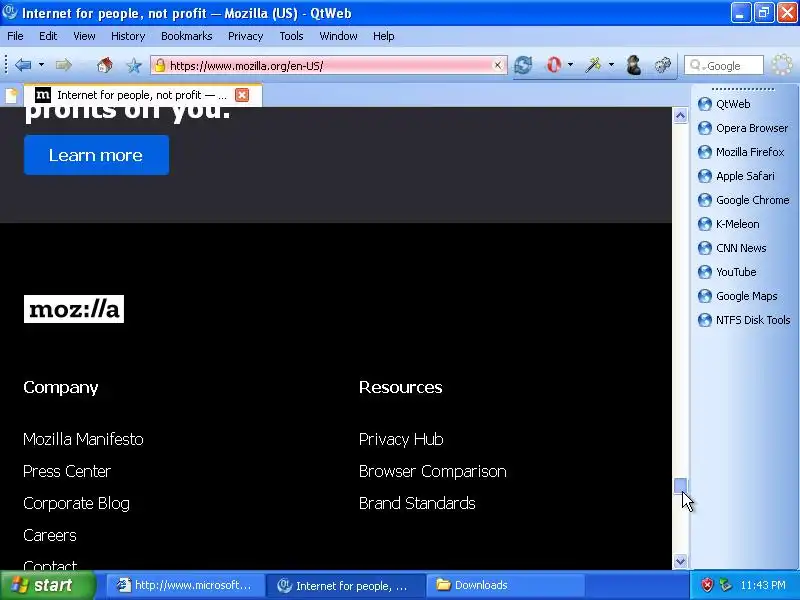Open the Brand Standards link
The height and width of the screenshot is (600, 800).
coord(417,504)
